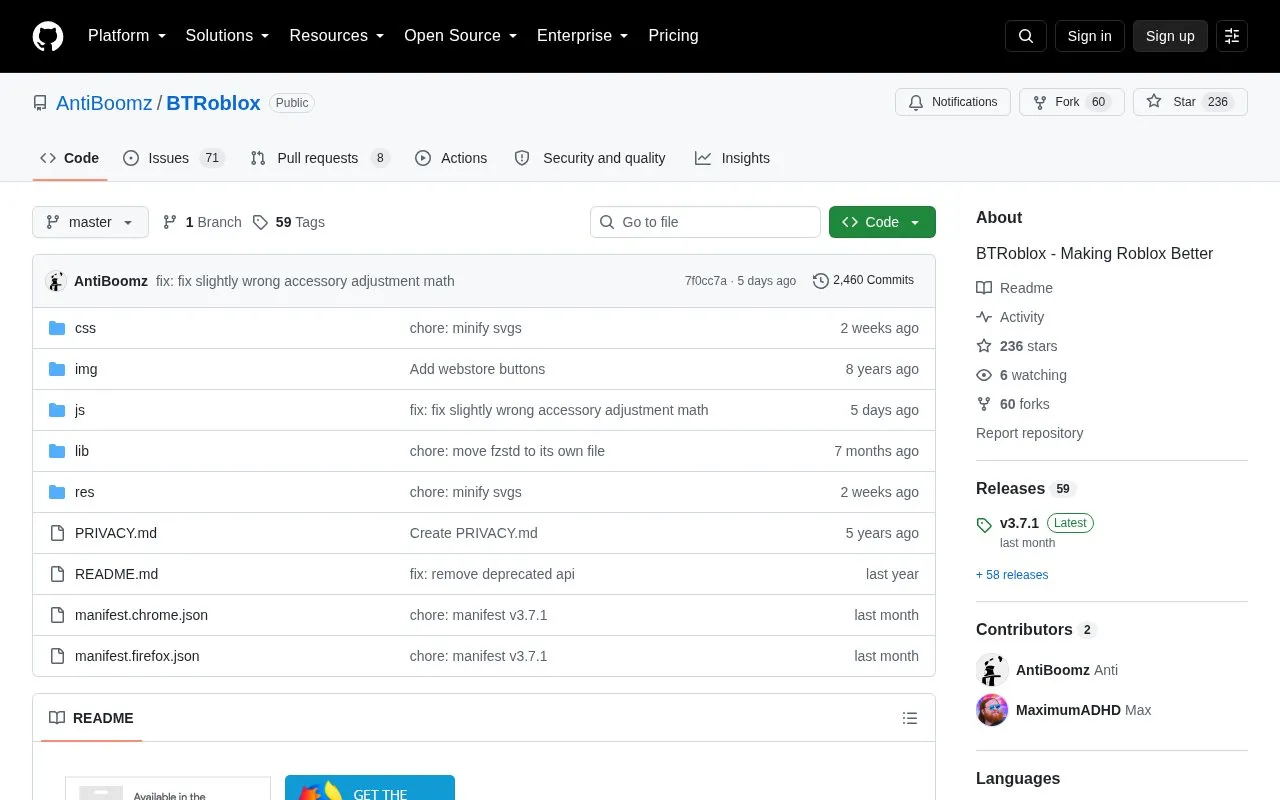Expand the Solutions menu
The height and width of the screenshot is (800, 1280).
[228, 36]
